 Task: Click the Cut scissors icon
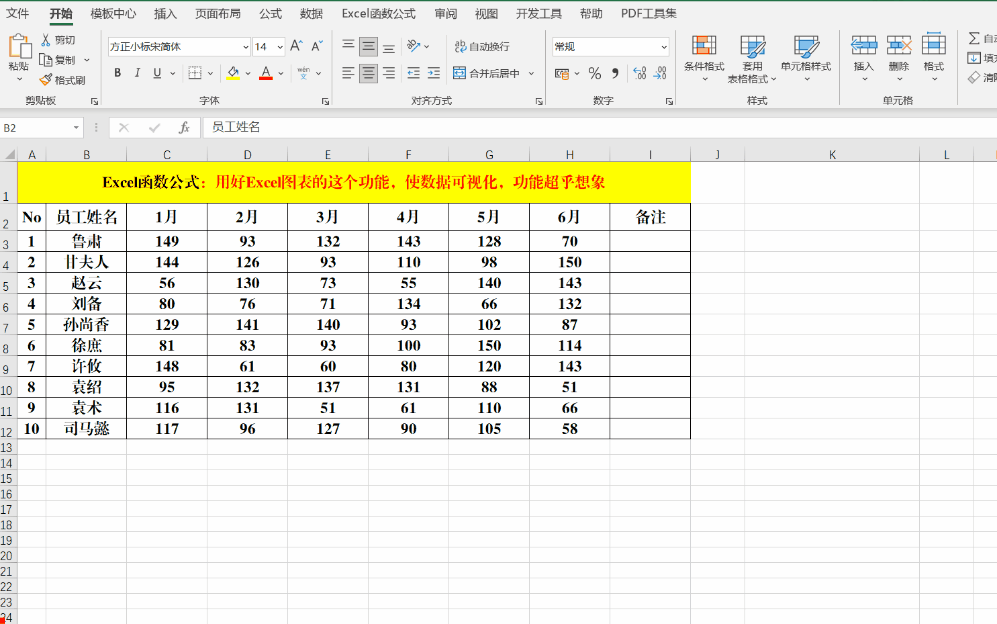tap(46, 40)
